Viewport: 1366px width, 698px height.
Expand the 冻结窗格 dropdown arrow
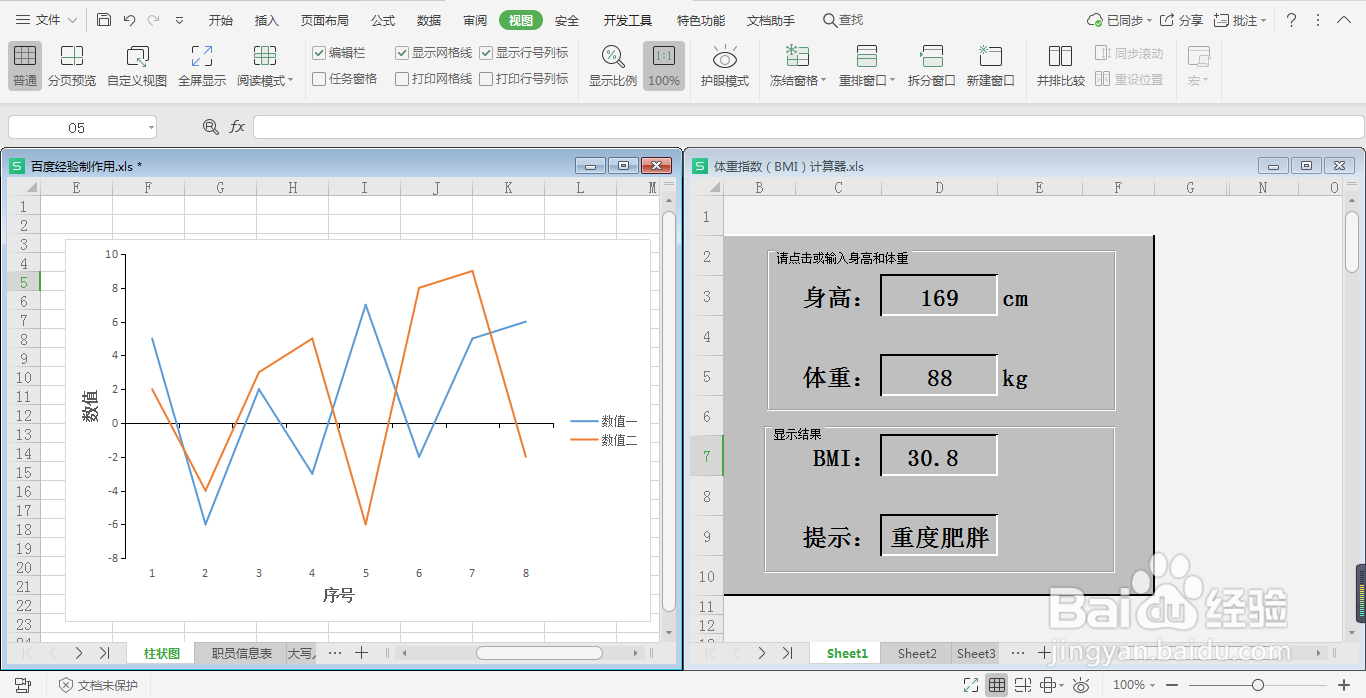824,81
